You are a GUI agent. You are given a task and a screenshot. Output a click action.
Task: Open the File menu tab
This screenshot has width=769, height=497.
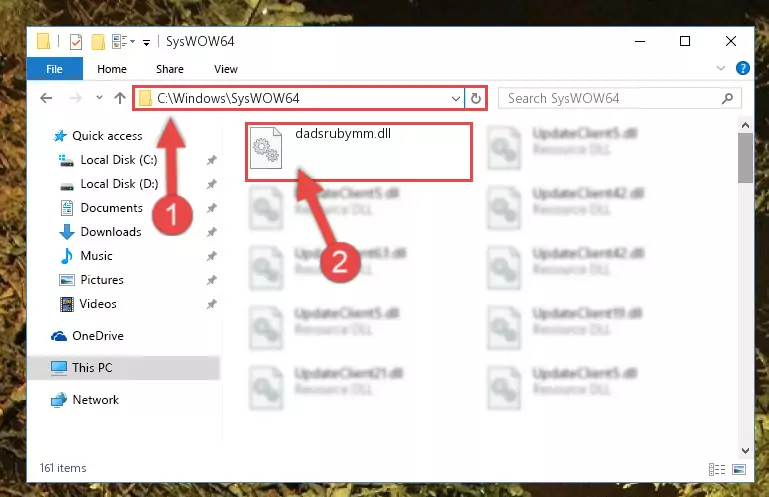click(54, 69)
